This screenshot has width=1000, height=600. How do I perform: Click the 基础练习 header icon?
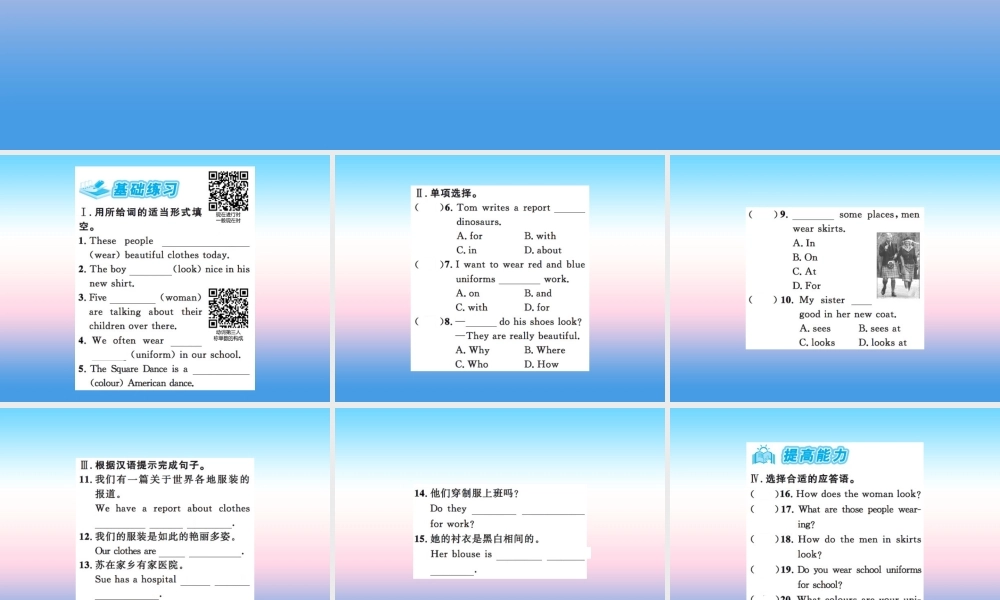click(94, 189)
